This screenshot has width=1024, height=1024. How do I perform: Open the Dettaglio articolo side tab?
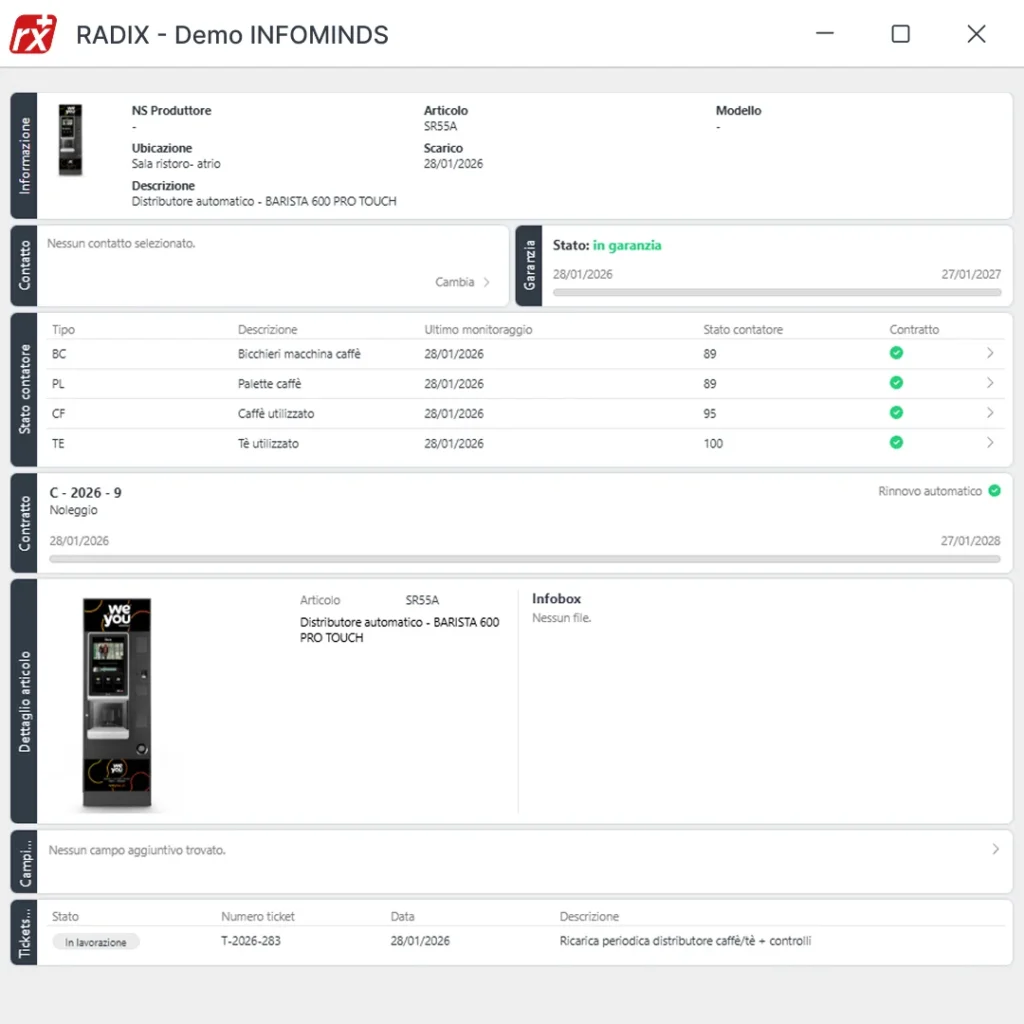point(24,701)
